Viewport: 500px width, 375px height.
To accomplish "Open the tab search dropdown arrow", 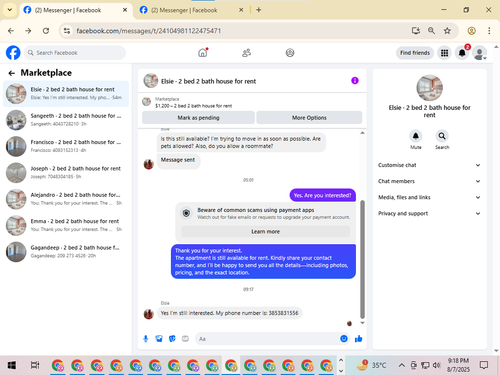I will pos(10,10).
